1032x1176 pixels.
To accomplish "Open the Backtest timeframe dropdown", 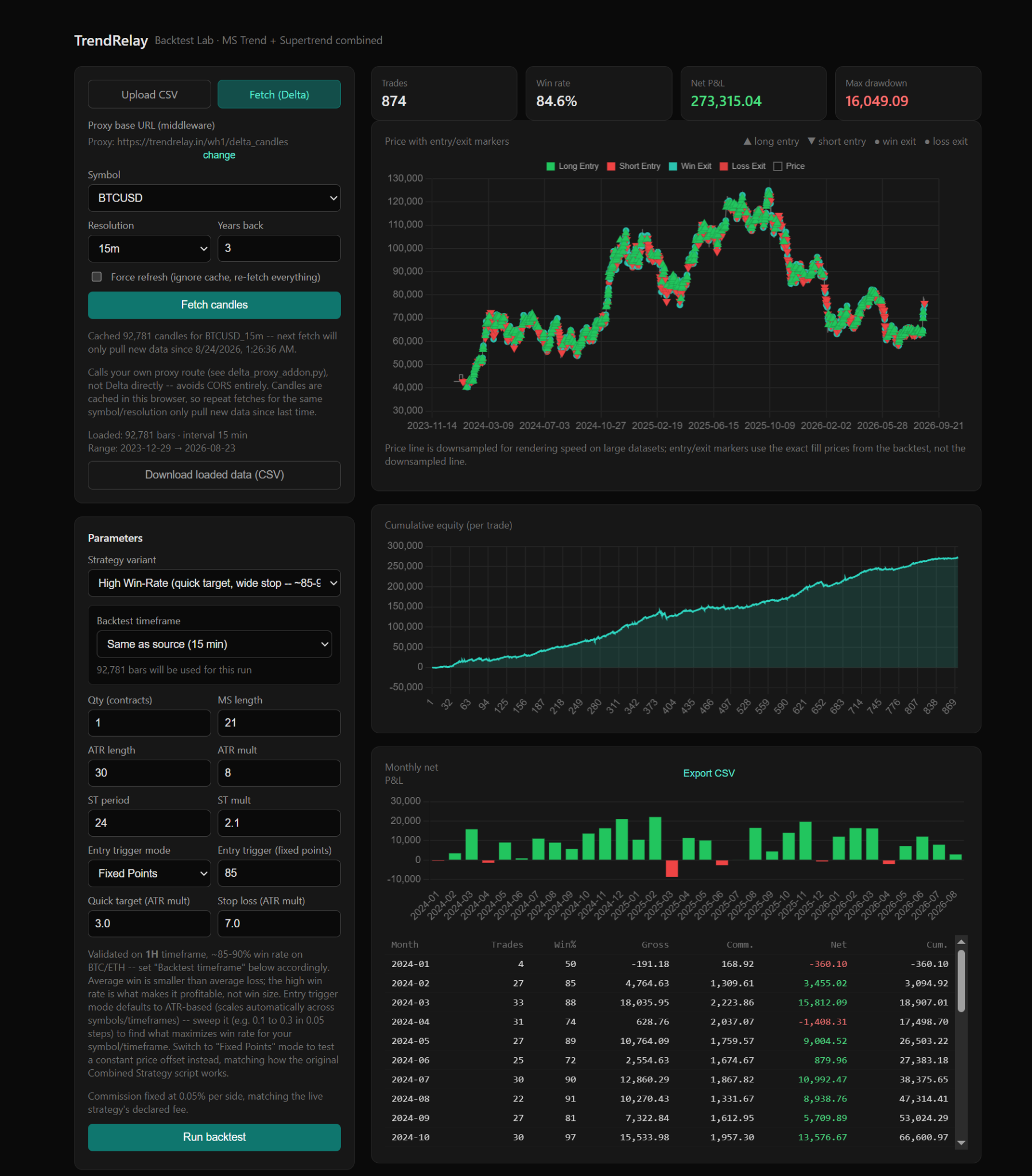I will 214,644.
